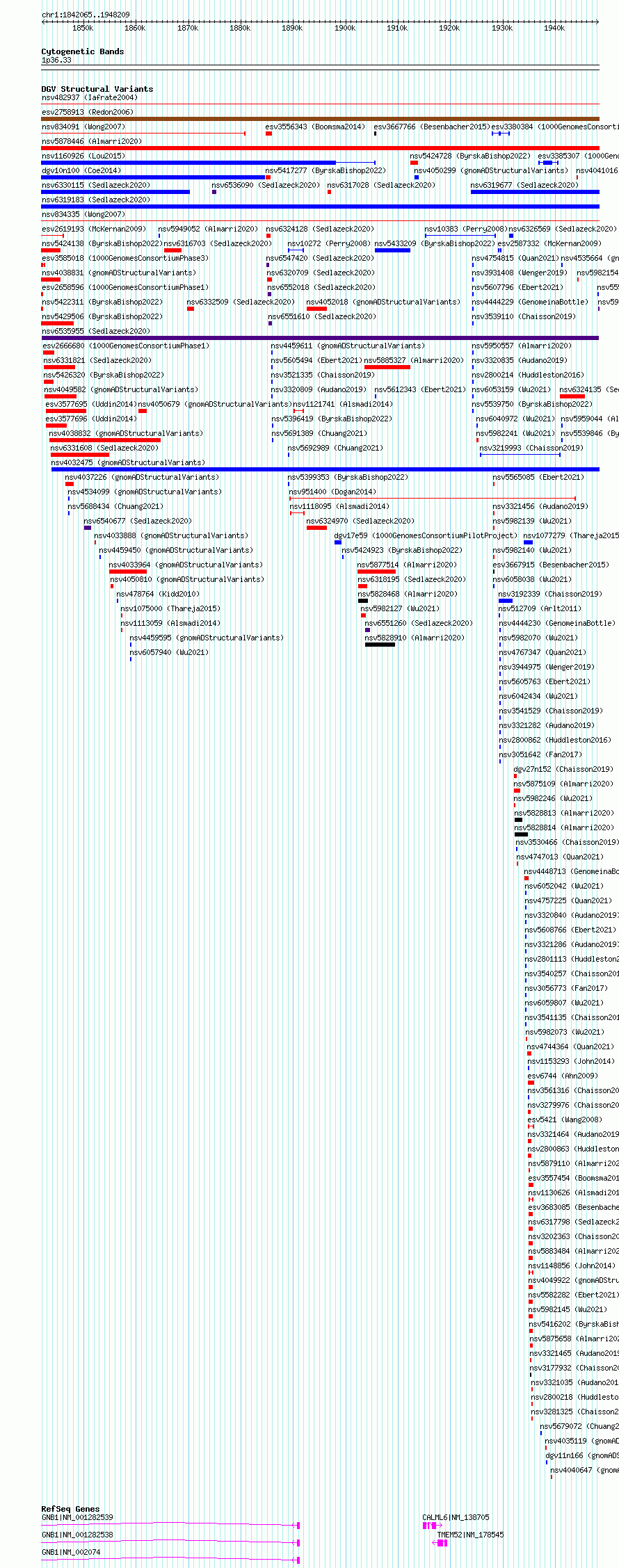Viewport: 619px width, 1568px height.
Task: Open variant dgv17e59 (1000GenomesConsortiumPilotProject)
Action: 426,536
